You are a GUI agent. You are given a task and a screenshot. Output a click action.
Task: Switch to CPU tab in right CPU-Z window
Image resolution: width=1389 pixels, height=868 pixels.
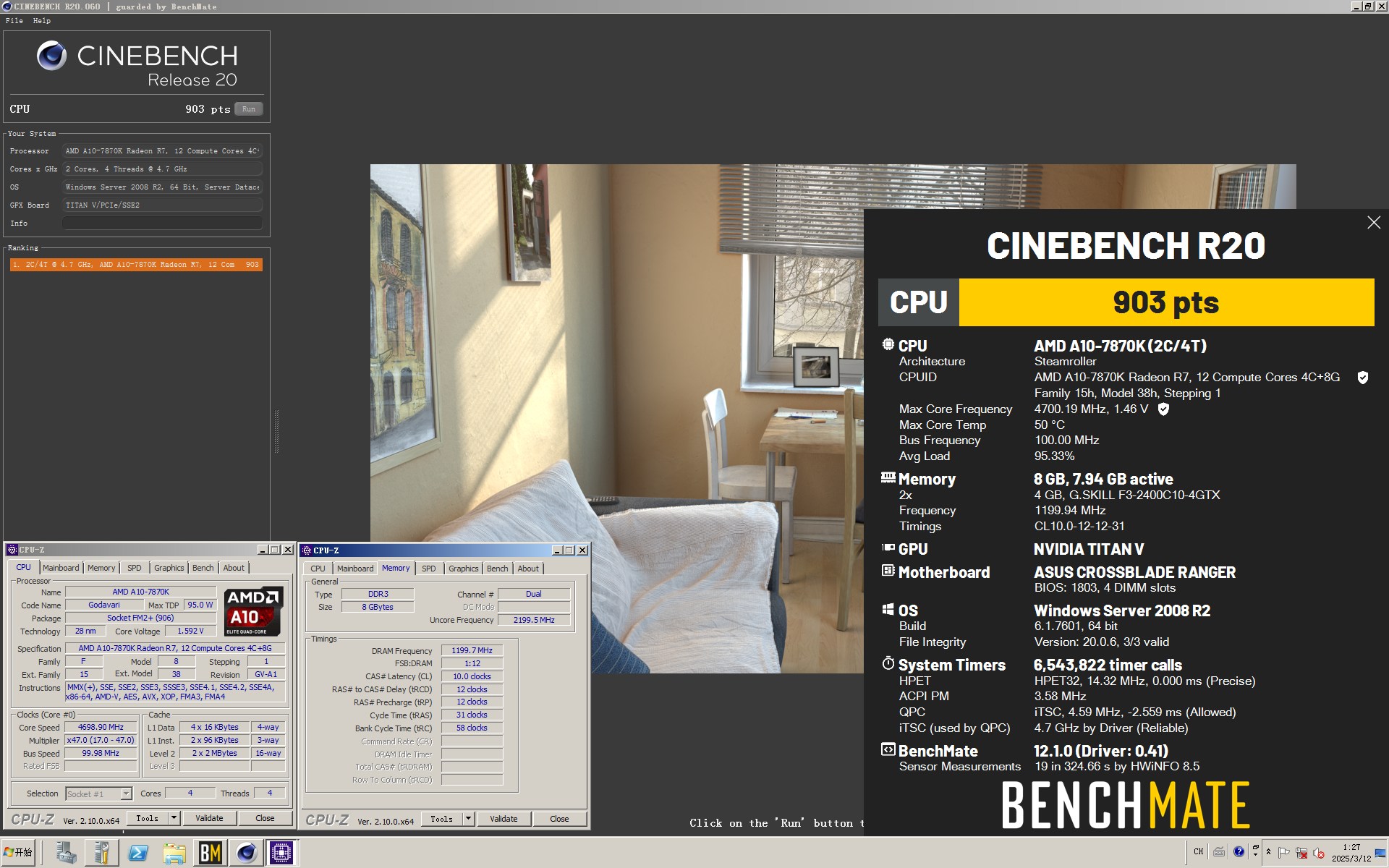click(318, 569)
